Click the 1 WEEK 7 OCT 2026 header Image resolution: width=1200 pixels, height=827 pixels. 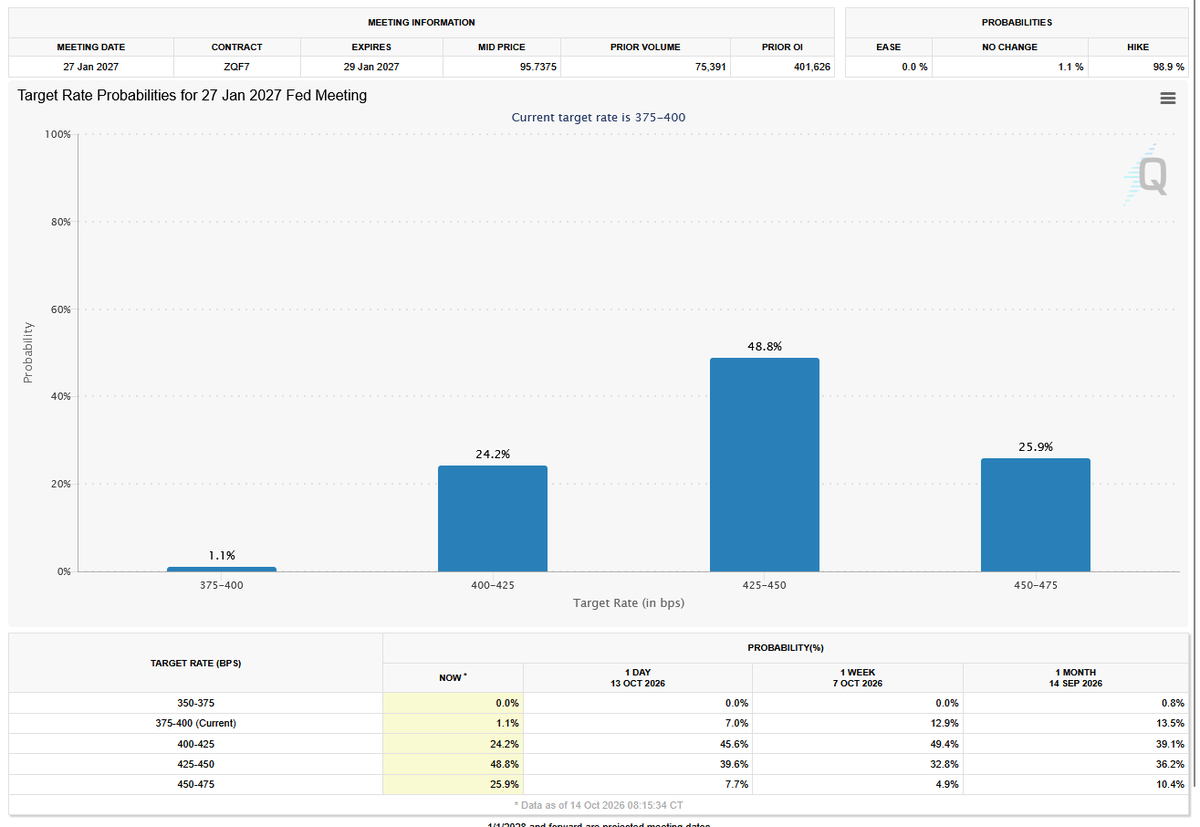[857, 677]
